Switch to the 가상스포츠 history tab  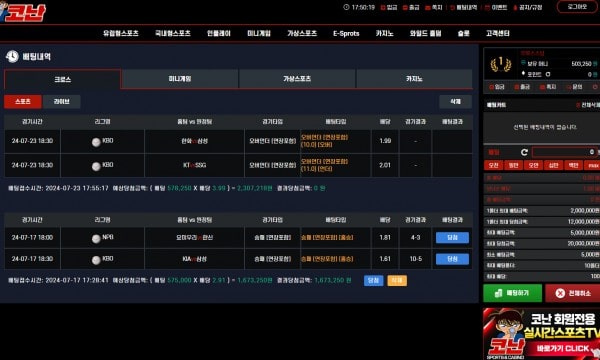(x=297, y=79)
